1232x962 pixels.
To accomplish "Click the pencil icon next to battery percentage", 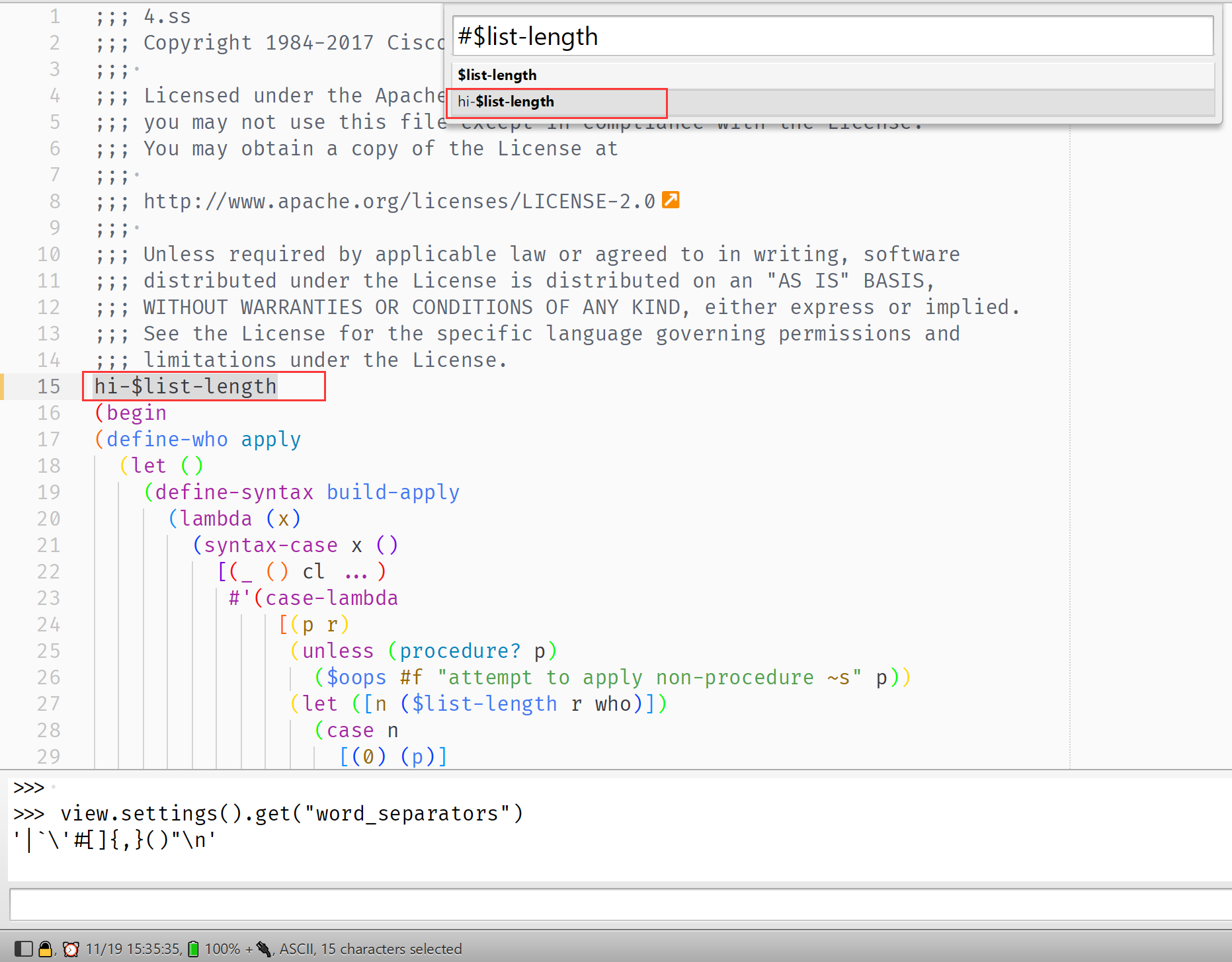I will [264, 951].
